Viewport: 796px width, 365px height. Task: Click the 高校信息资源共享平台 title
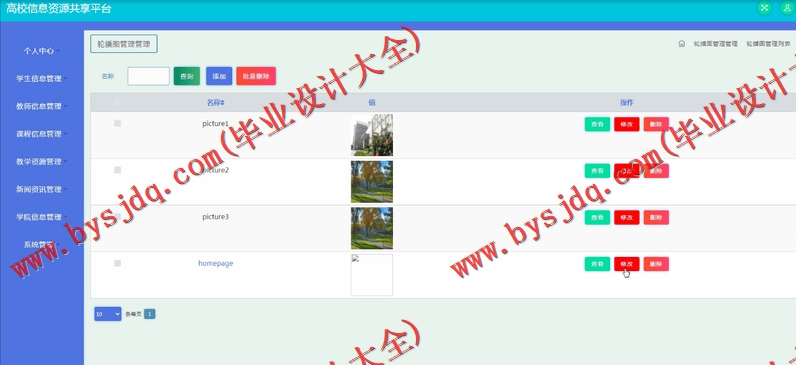(x=58, y=9)
